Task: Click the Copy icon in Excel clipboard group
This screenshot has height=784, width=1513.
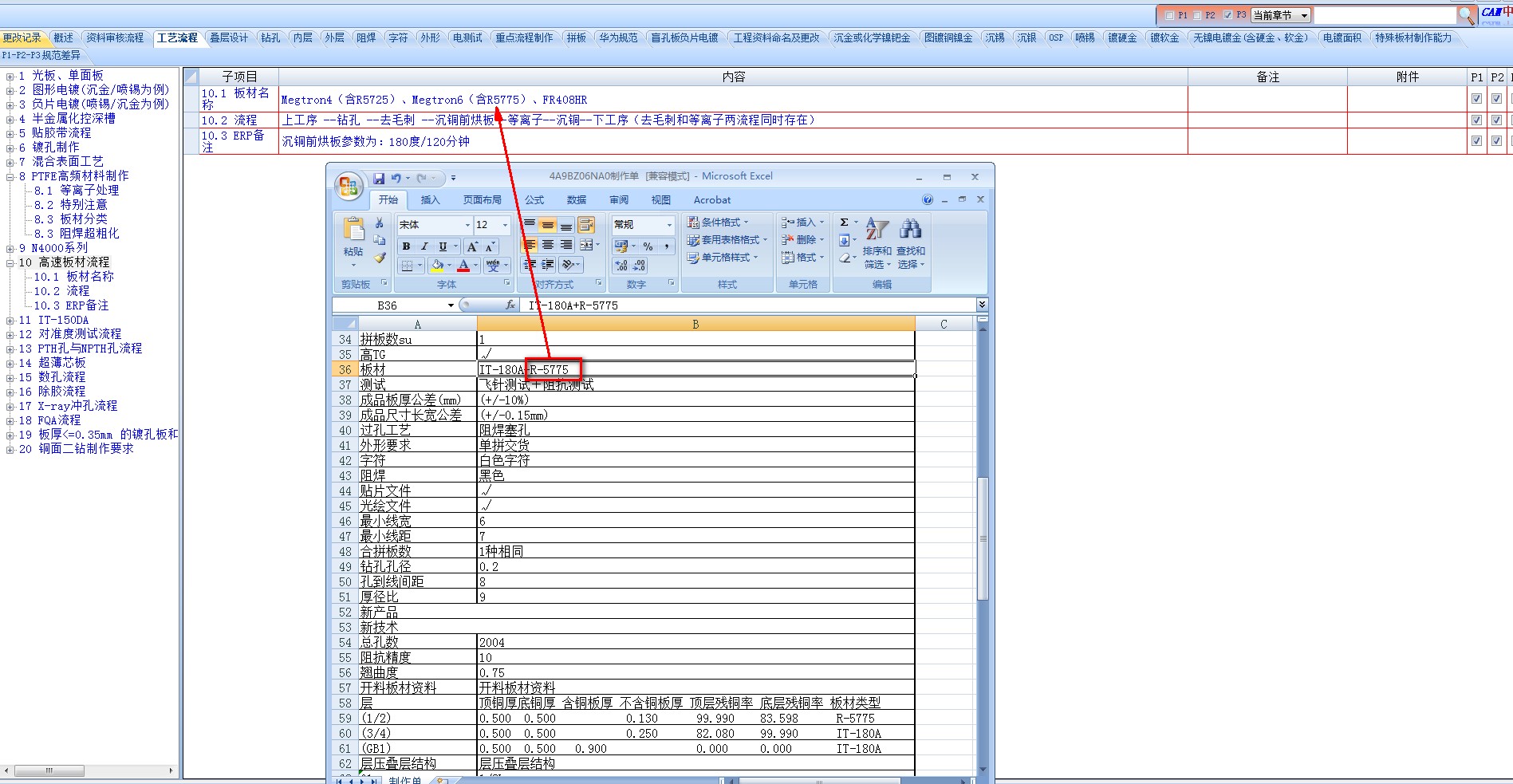Action: (380, 240)
